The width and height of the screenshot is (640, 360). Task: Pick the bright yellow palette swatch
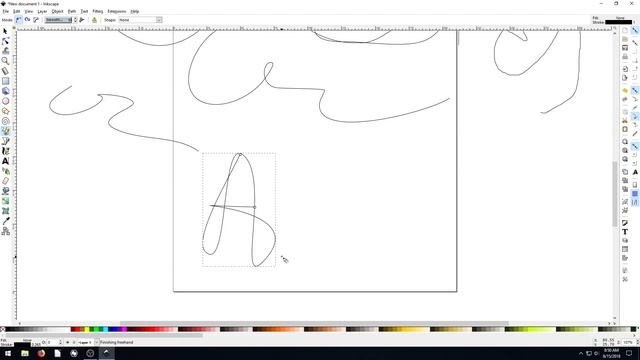87,329
